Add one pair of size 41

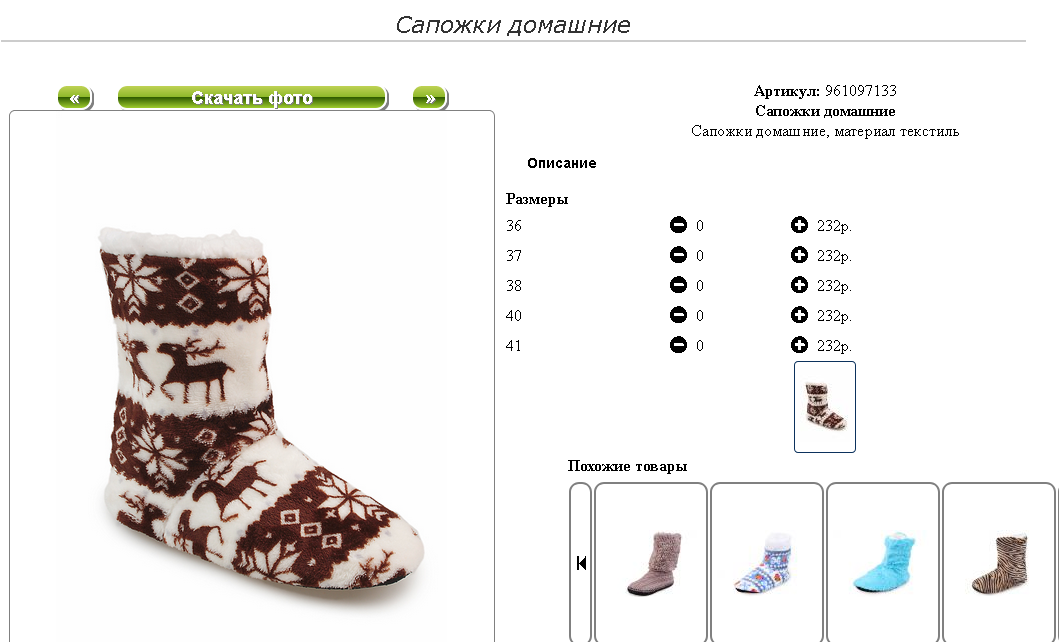[x=799, y=345]
